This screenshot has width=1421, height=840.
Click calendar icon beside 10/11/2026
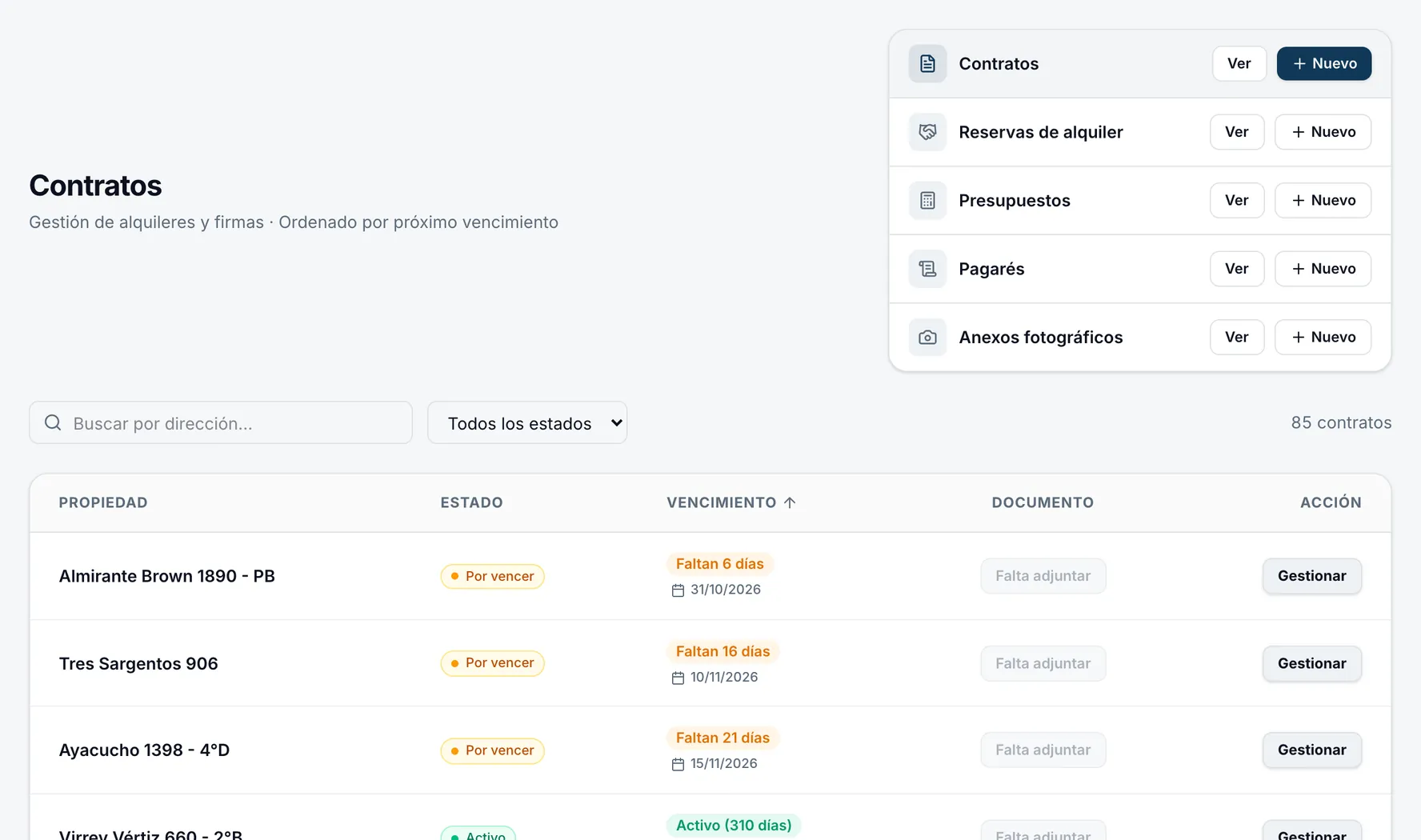pos(678,678)
